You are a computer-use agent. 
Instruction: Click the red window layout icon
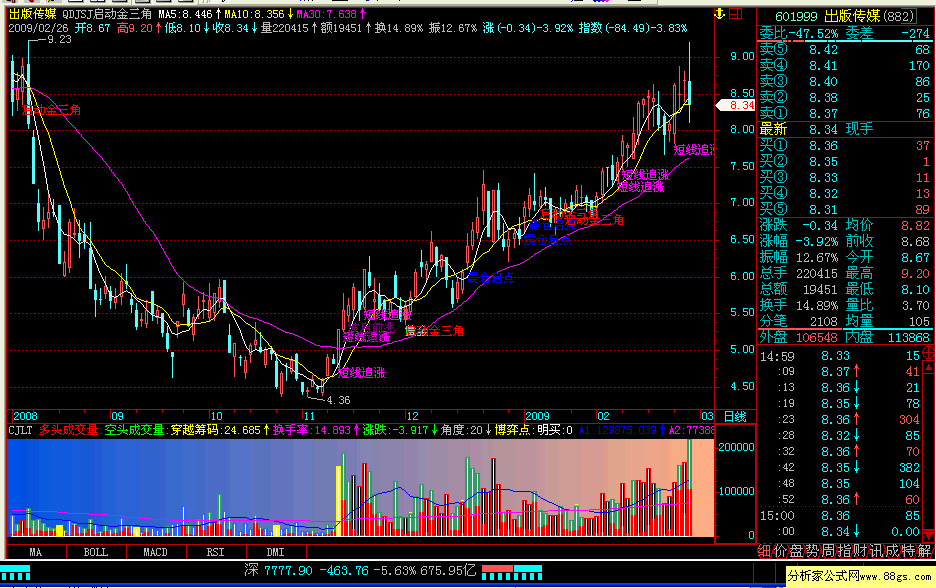[735, 13]
